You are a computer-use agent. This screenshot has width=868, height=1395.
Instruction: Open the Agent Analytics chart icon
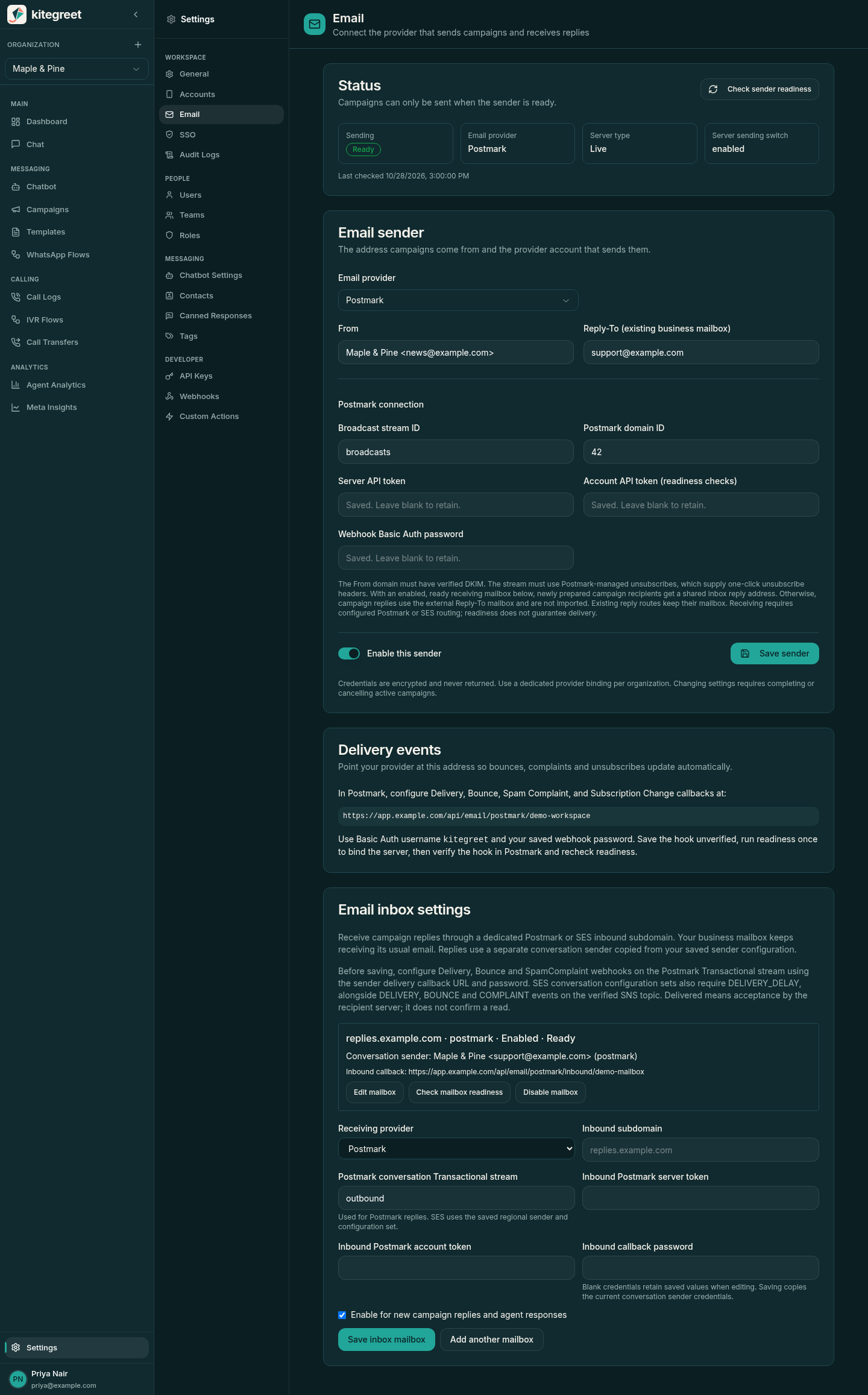(16, 385)
